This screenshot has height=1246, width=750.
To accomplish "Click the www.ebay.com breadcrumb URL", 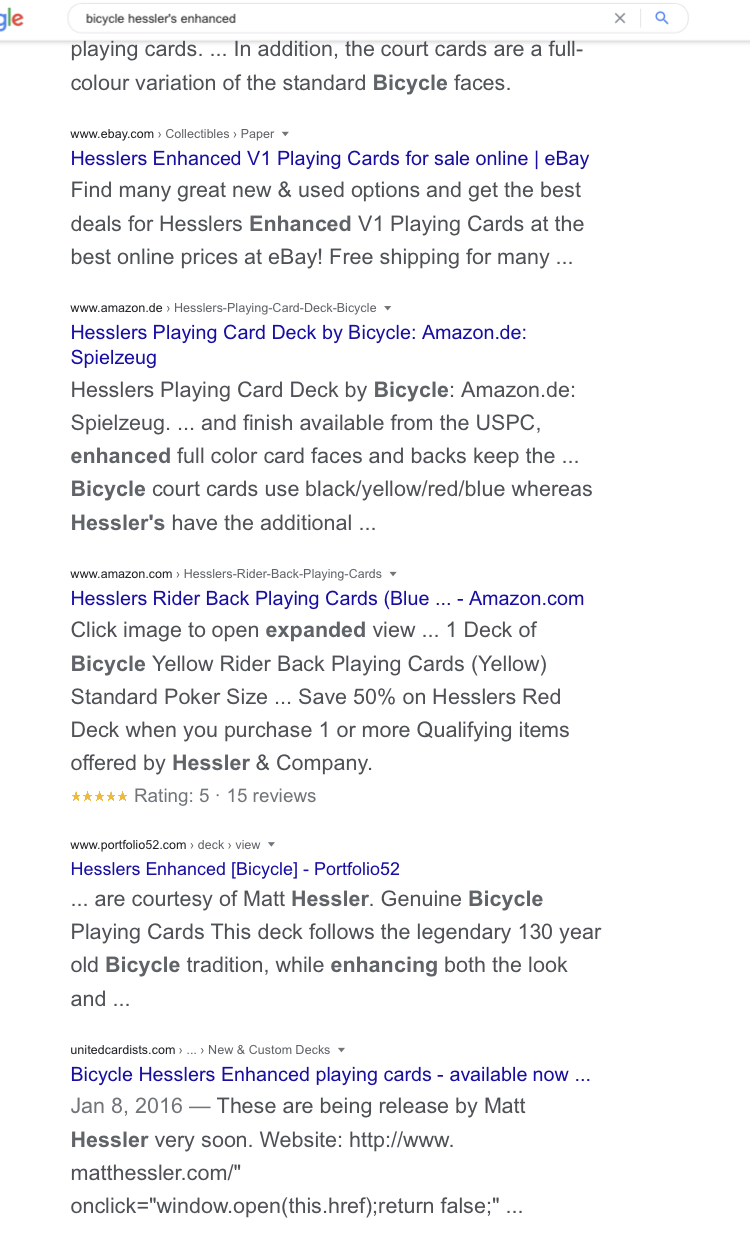I will point(112,134).
